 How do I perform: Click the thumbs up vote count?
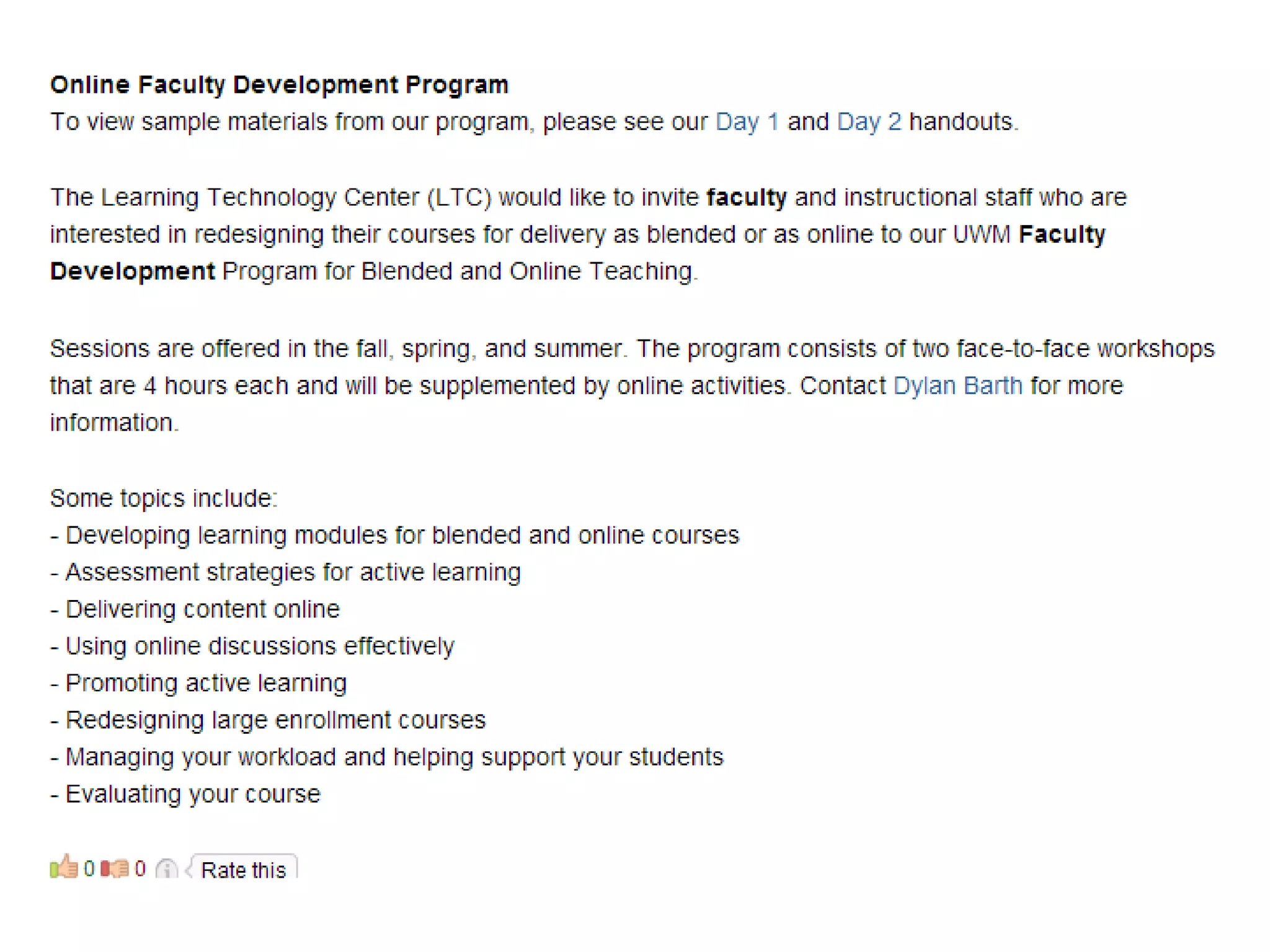coord(89,868)
